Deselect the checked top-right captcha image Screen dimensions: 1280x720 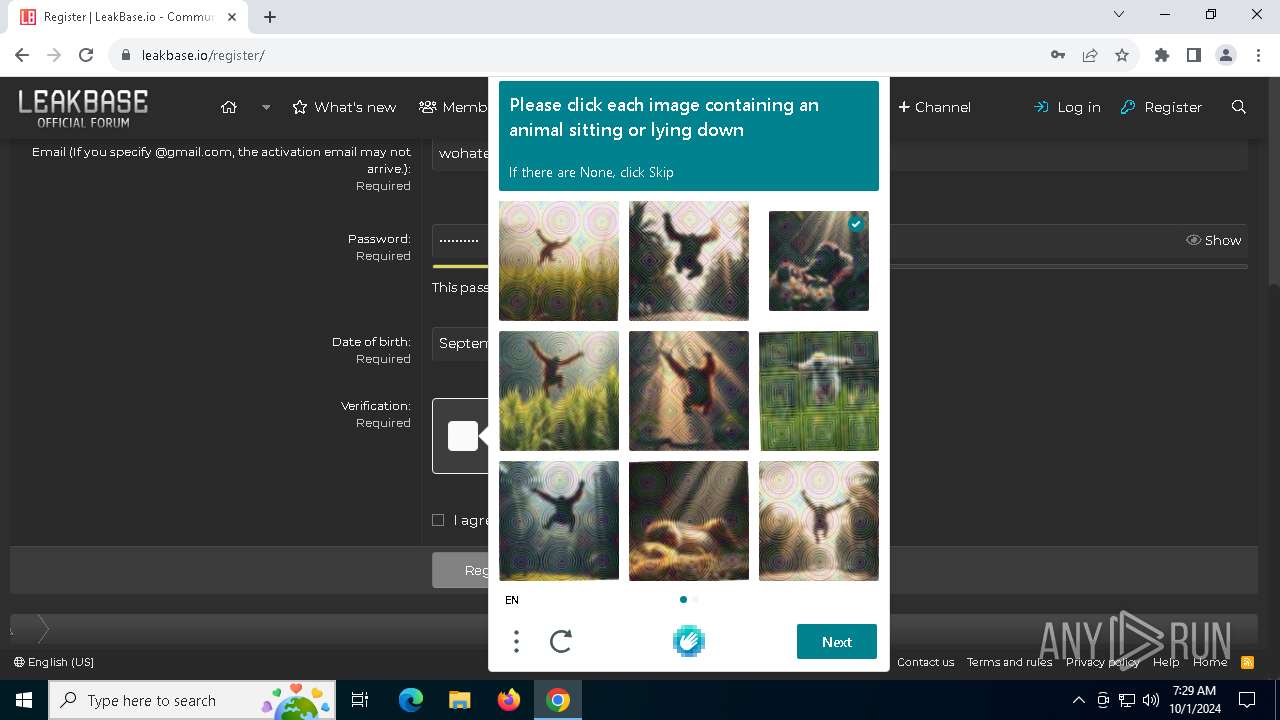[x=819, y=261]
